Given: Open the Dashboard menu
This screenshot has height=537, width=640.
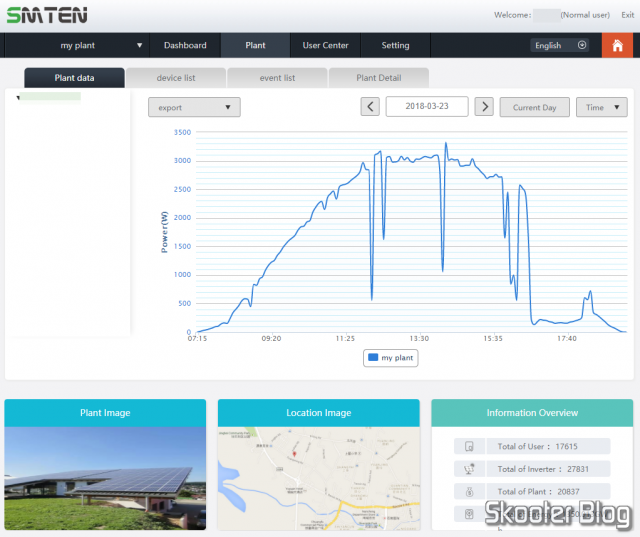Looking at the screenshot, I should [x=185, y=45].
